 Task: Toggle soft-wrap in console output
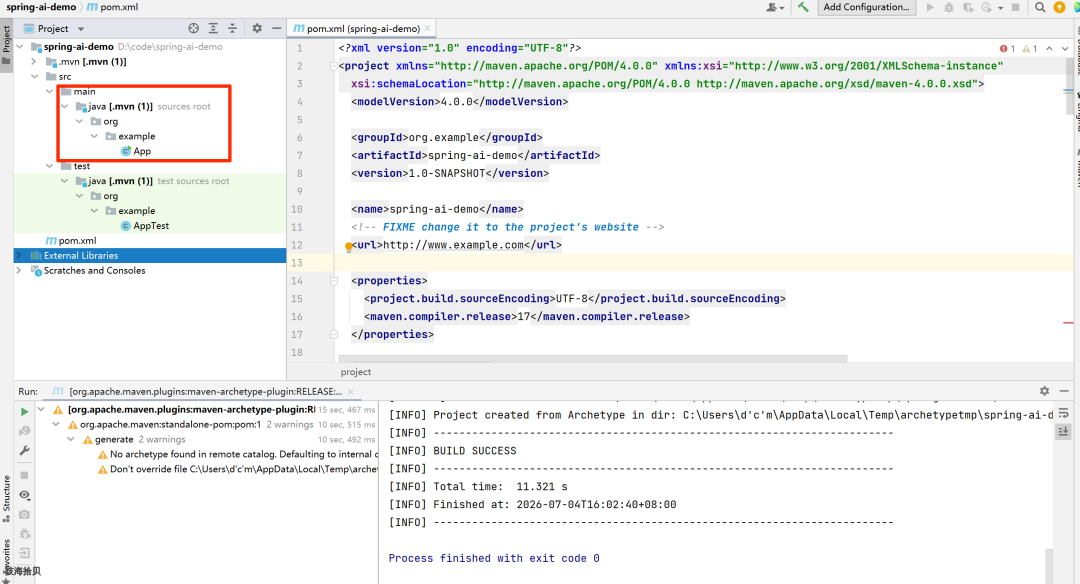[x=1063, y=413]
